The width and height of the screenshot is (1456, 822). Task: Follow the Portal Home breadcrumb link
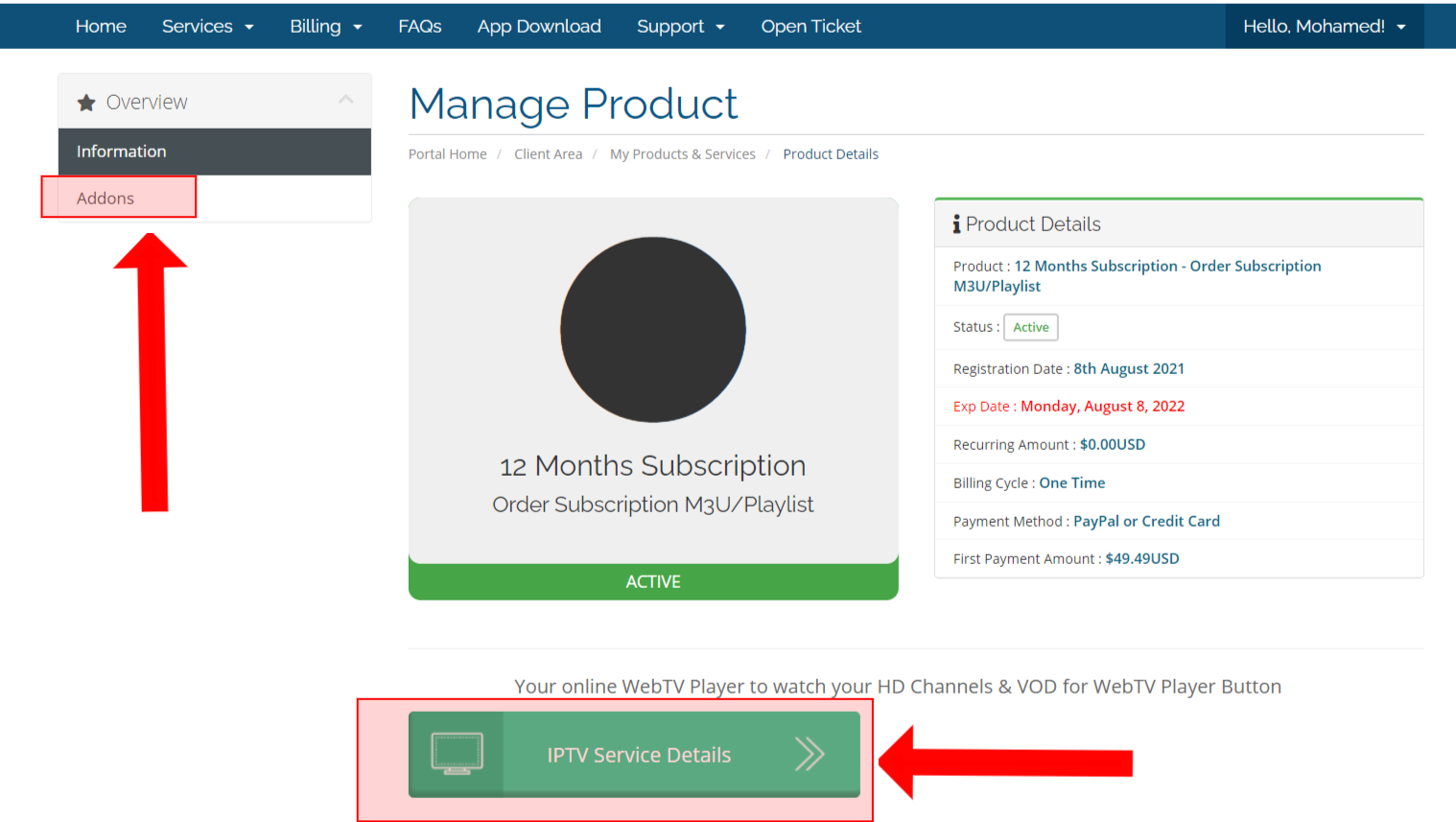448,154
